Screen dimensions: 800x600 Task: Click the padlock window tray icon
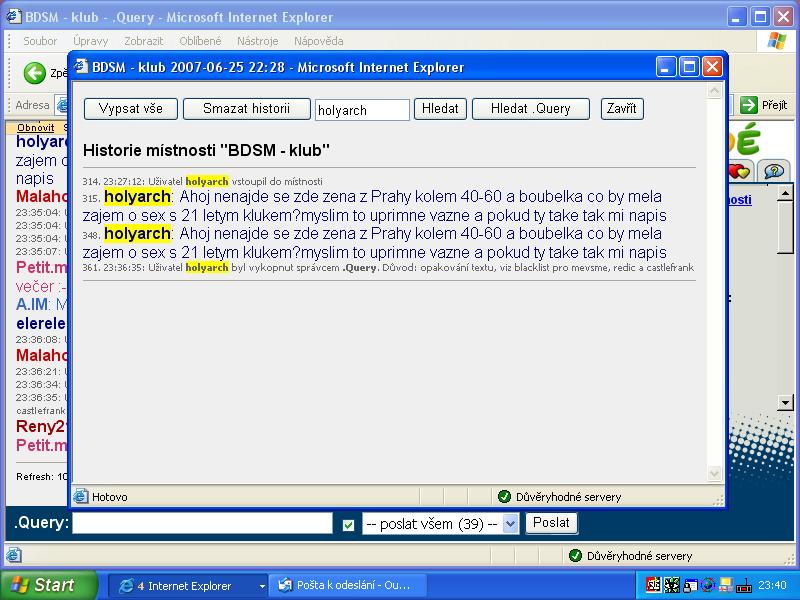tap(690, 585)
